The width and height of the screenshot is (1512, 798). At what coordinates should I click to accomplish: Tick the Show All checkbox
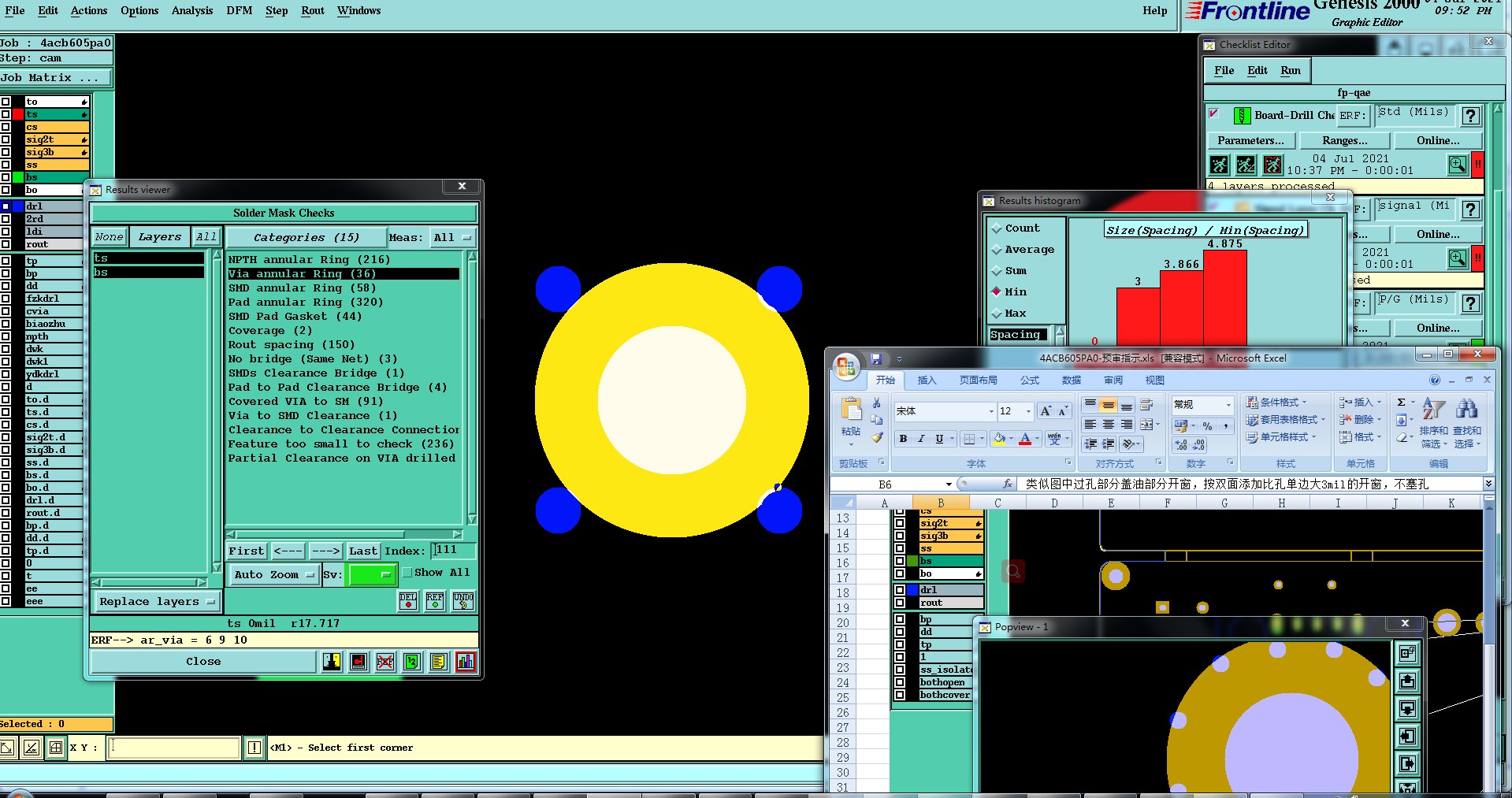coord(407,573)
